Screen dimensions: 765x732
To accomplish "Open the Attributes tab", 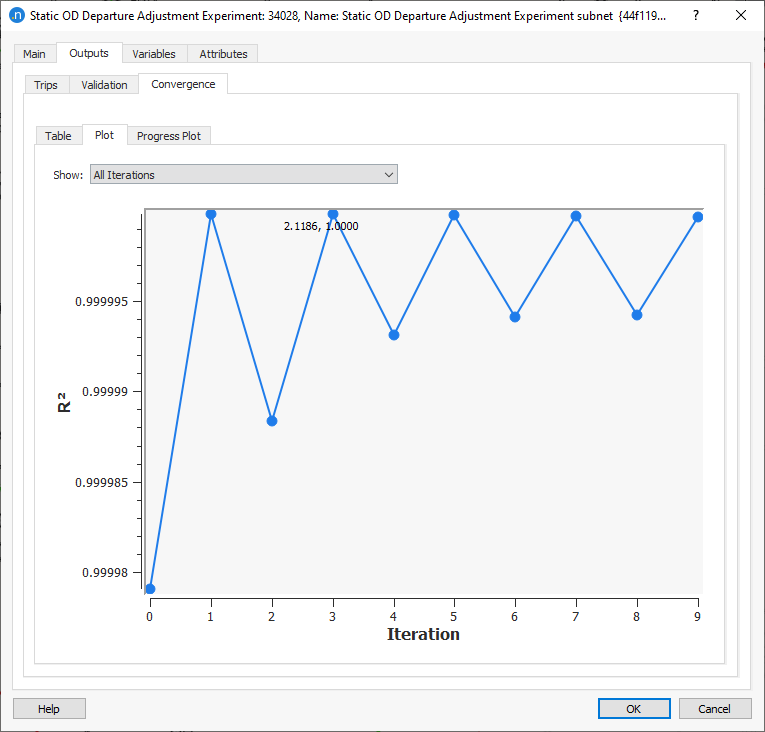I will (x=223, y=54).
